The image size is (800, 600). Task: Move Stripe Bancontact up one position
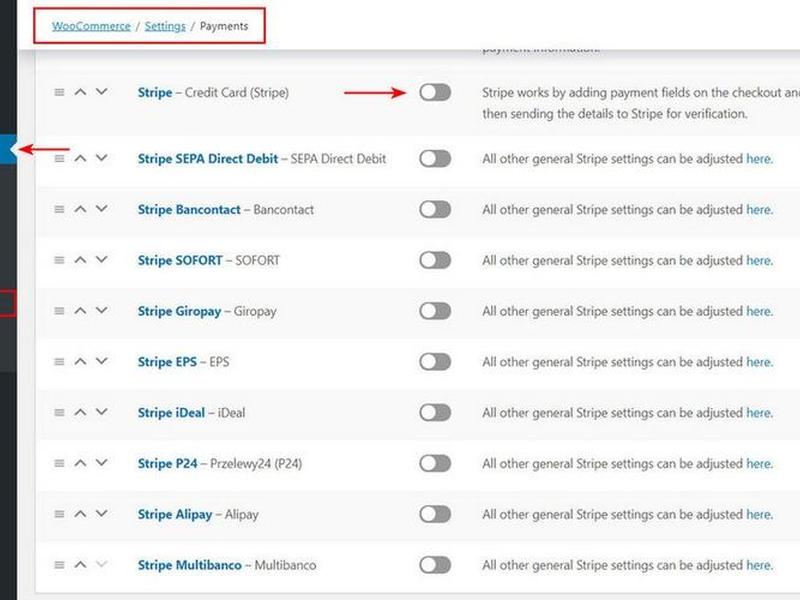[81, 209]
